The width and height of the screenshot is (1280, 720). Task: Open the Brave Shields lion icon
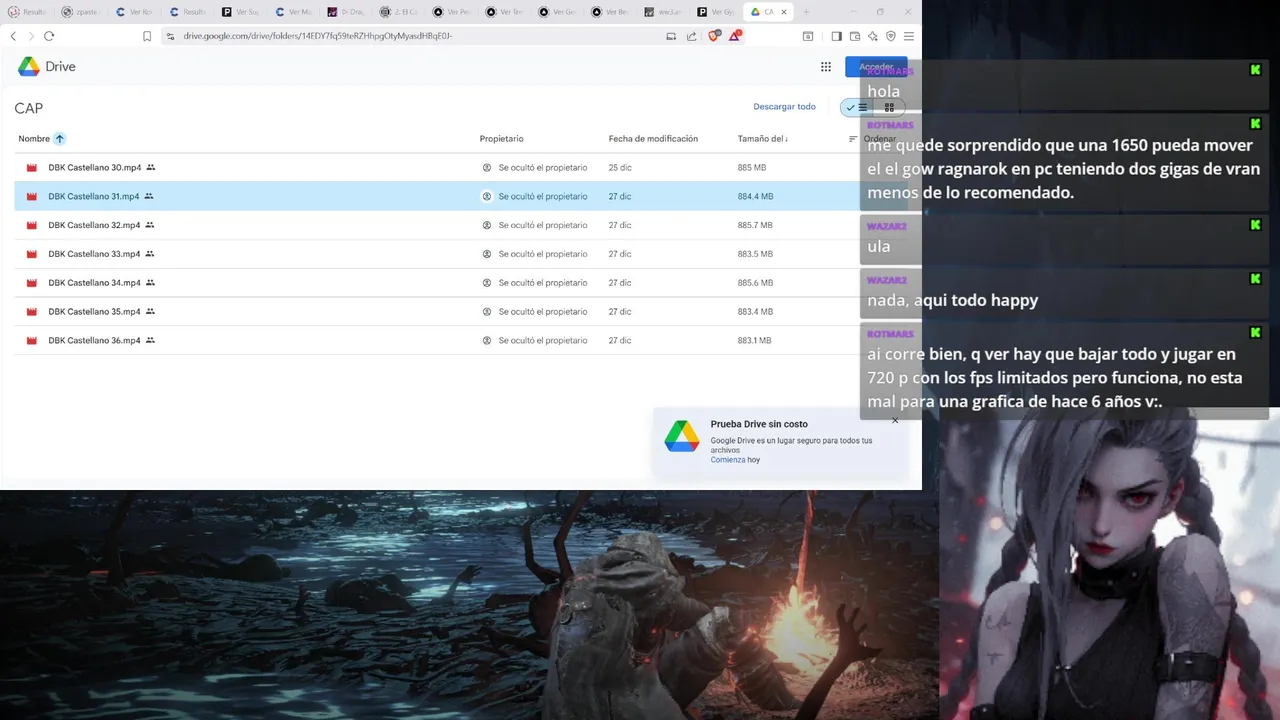(714, 36)
